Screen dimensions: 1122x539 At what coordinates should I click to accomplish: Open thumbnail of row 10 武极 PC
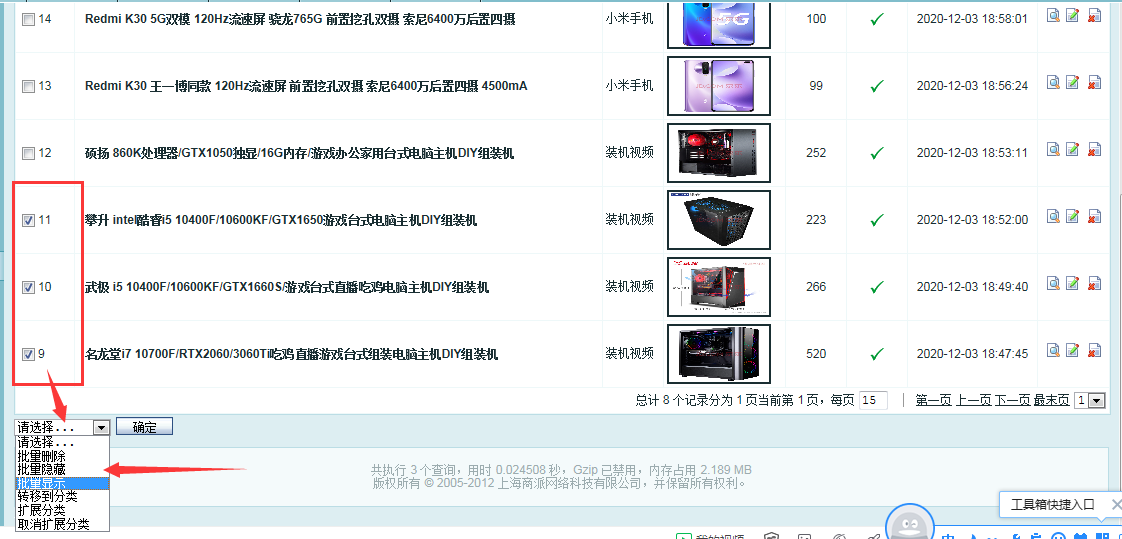coord(718,287)
